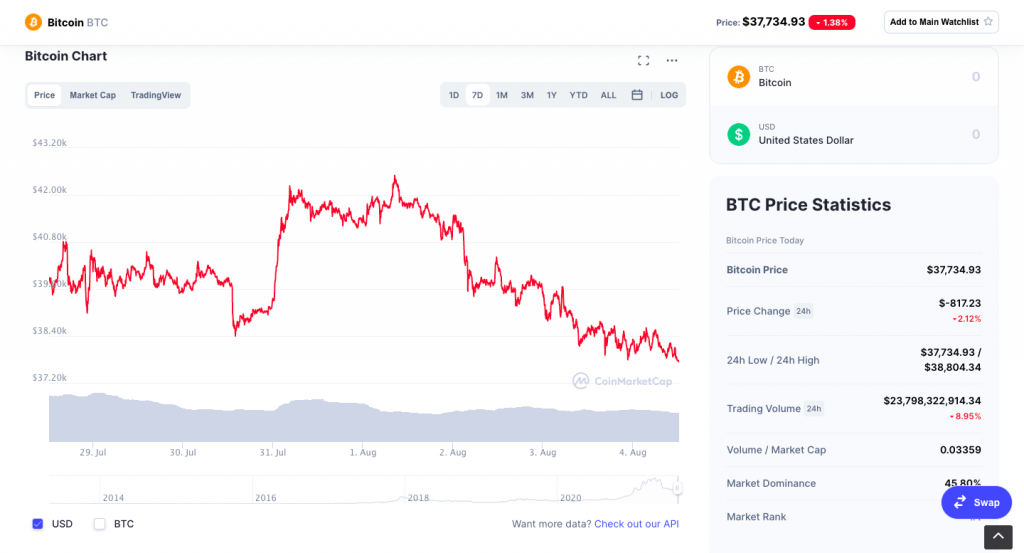
Task: Click the range slider handle on mini timeline
Action: click(677, 488)
